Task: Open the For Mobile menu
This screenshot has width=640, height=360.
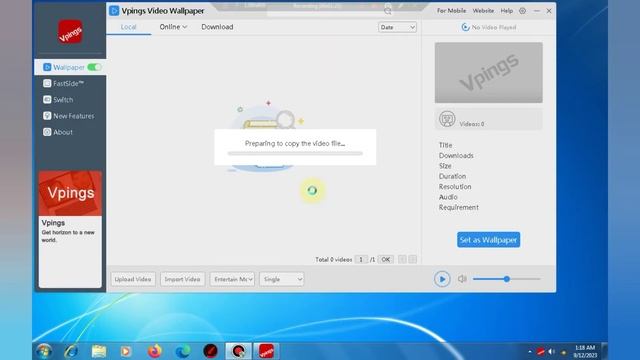Action: point(451,11)
